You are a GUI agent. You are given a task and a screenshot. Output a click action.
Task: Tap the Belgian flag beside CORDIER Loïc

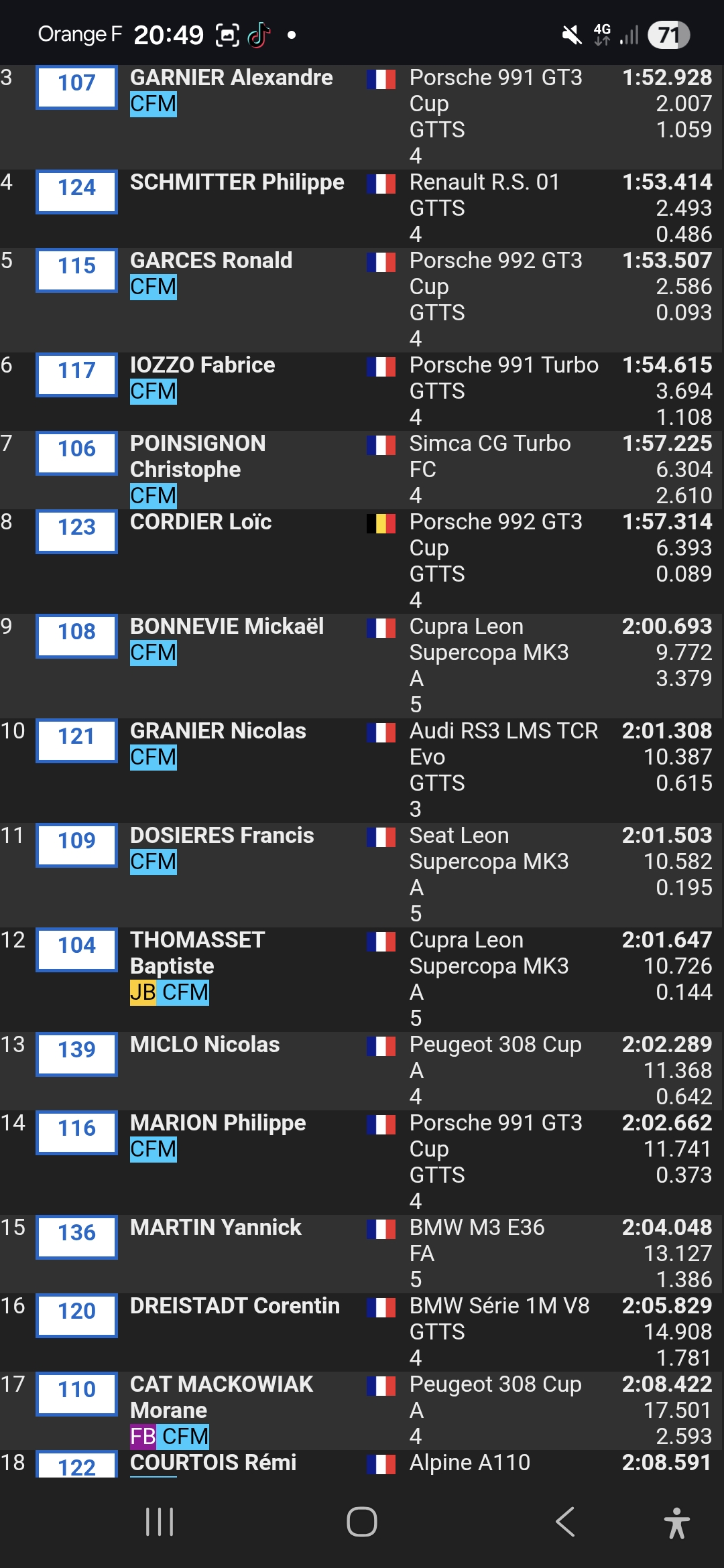[381, 523]
